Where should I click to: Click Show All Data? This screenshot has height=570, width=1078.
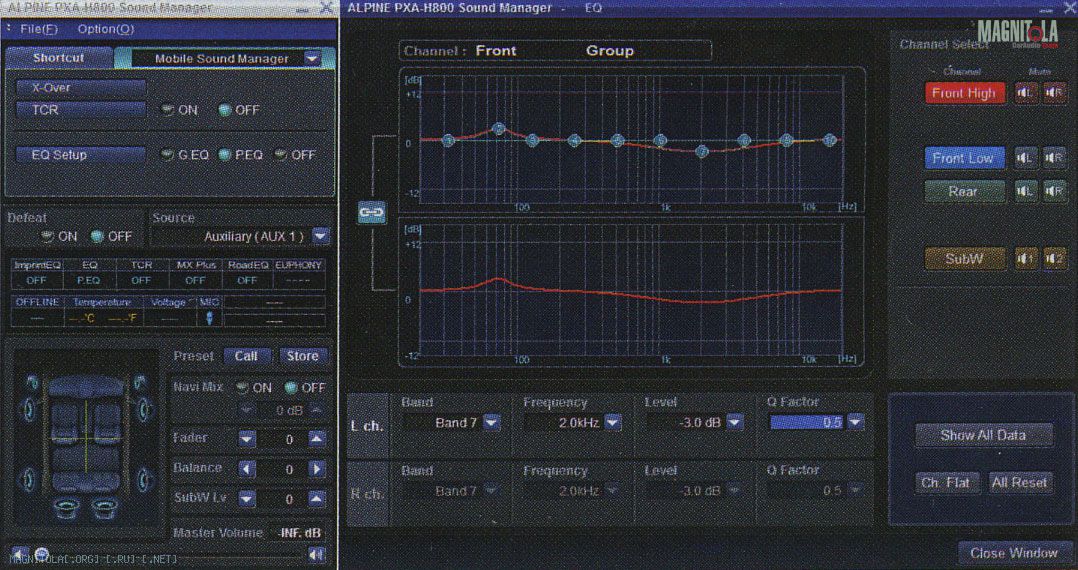tap(984, 435)
